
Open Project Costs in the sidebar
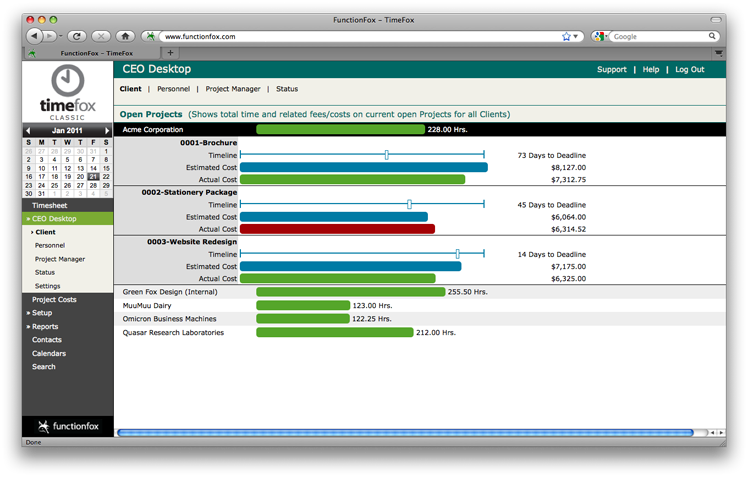54,300
